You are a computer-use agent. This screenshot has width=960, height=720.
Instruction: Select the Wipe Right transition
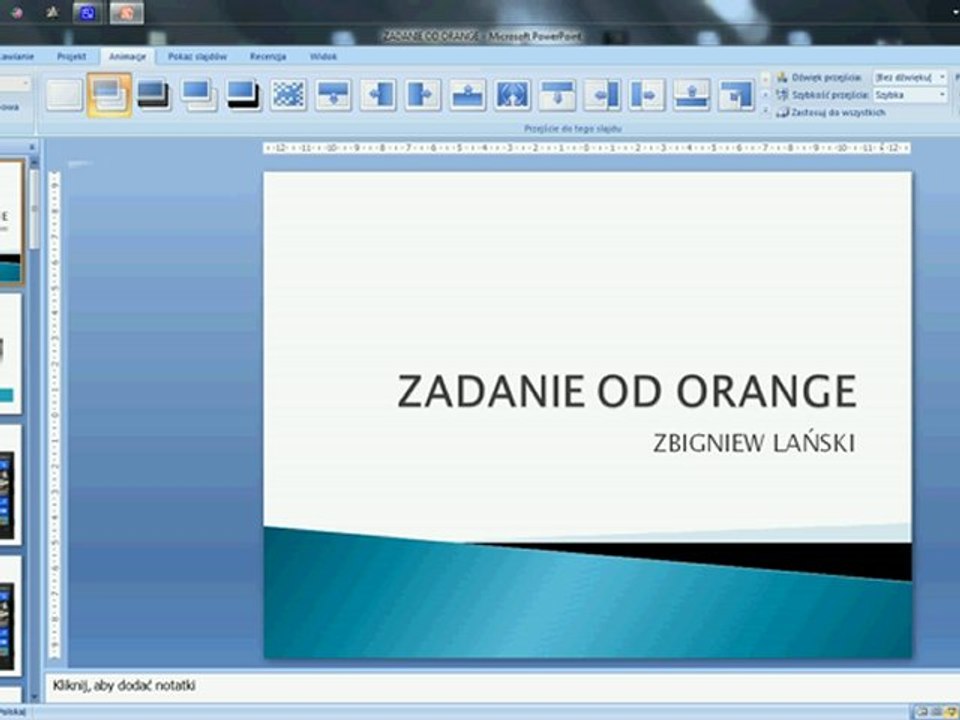tap(422, 95)
